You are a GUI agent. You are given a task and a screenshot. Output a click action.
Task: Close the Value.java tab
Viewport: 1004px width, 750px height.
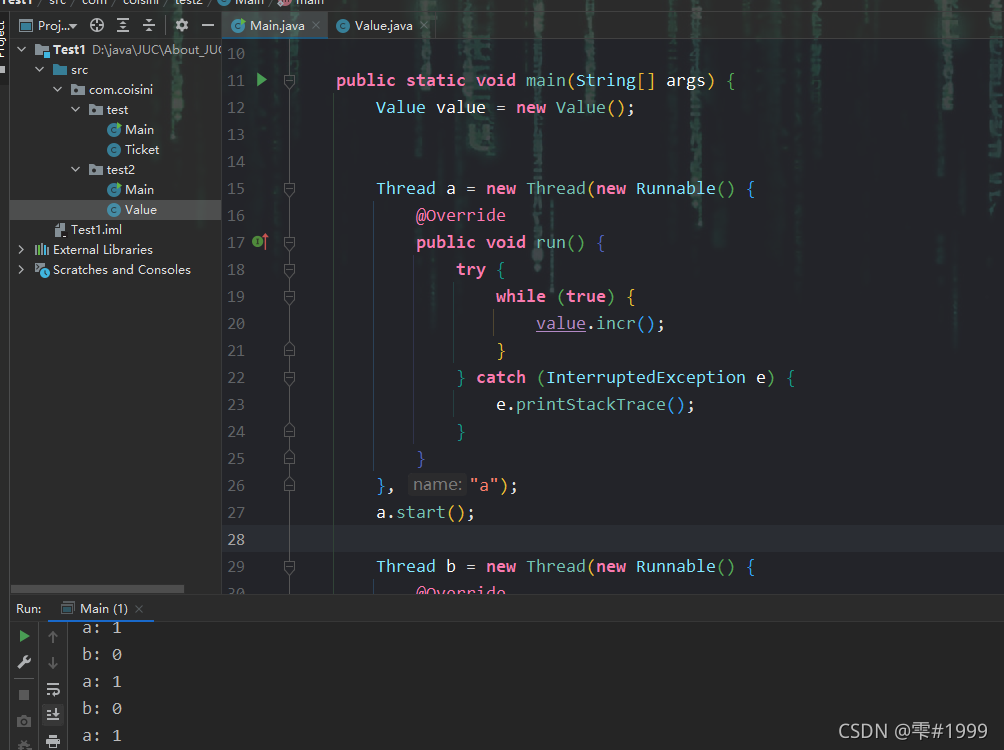coord(424,26)
